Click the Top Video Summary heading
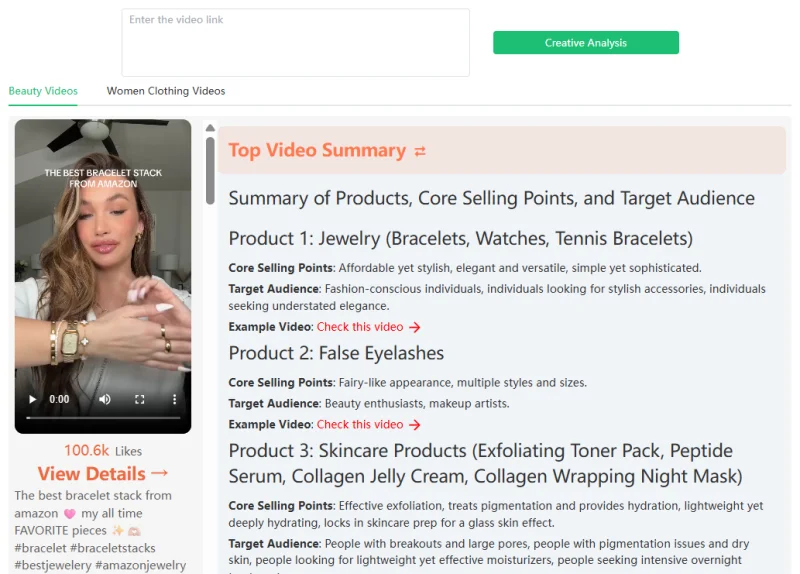 pyautogui.click(x=317, y=151)
